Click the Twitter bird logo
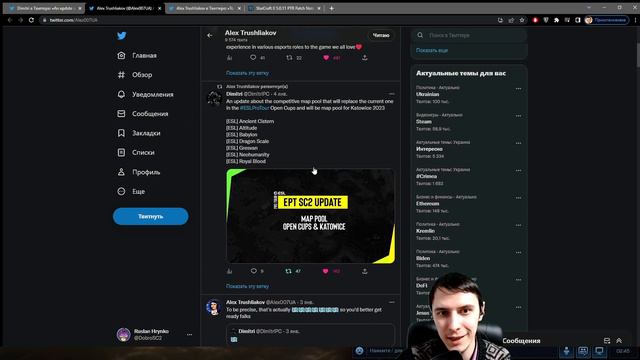This screenshot has height=360, width=640. (121, 36)
